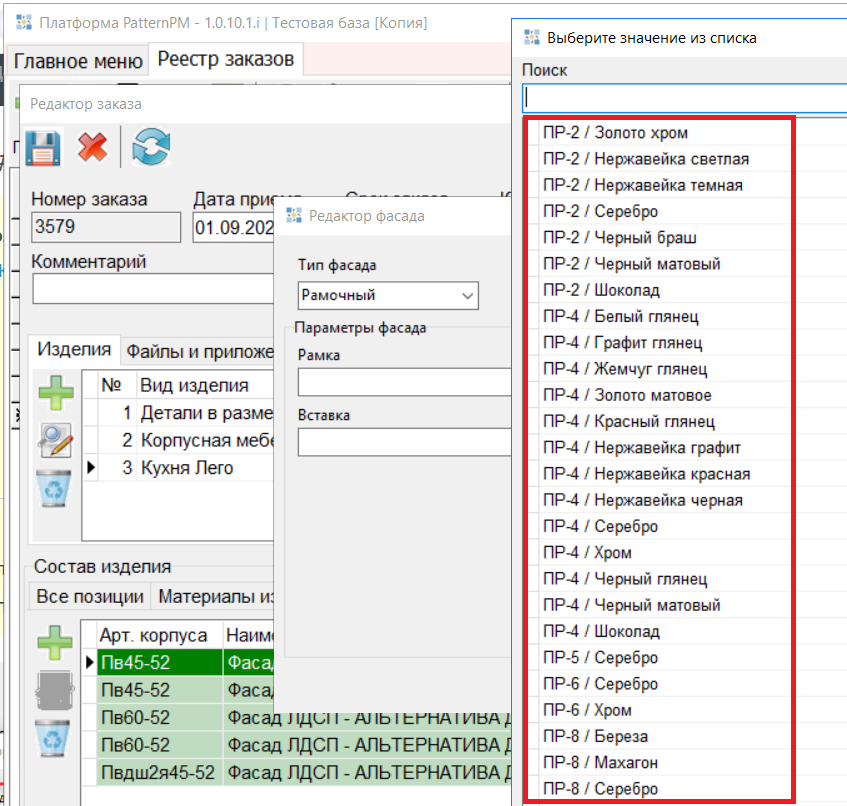
Task: Focus the Рамка input field
Action: tap(400, 382)
